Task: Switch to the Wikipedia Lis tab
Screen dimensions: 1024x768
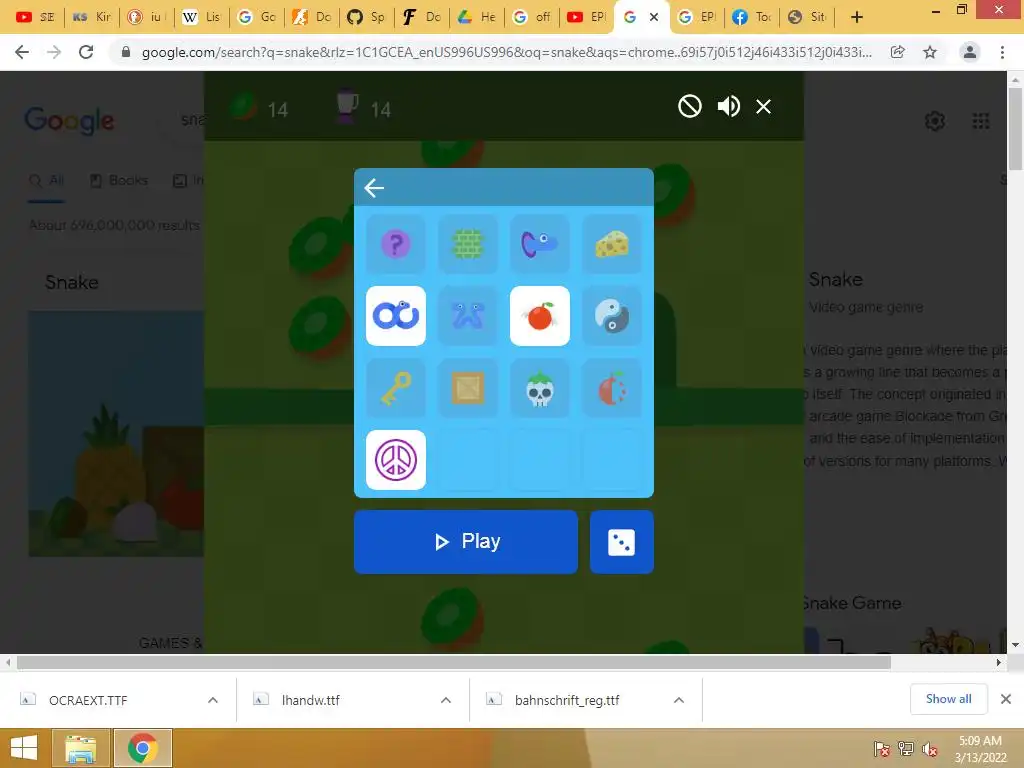Action: click(x=200, y=17)
